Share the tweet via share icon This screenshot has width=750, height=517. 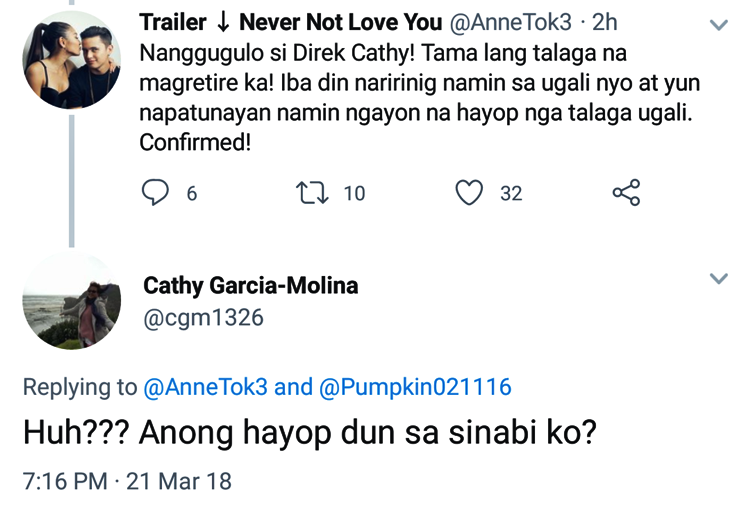(x=626, y=192)
